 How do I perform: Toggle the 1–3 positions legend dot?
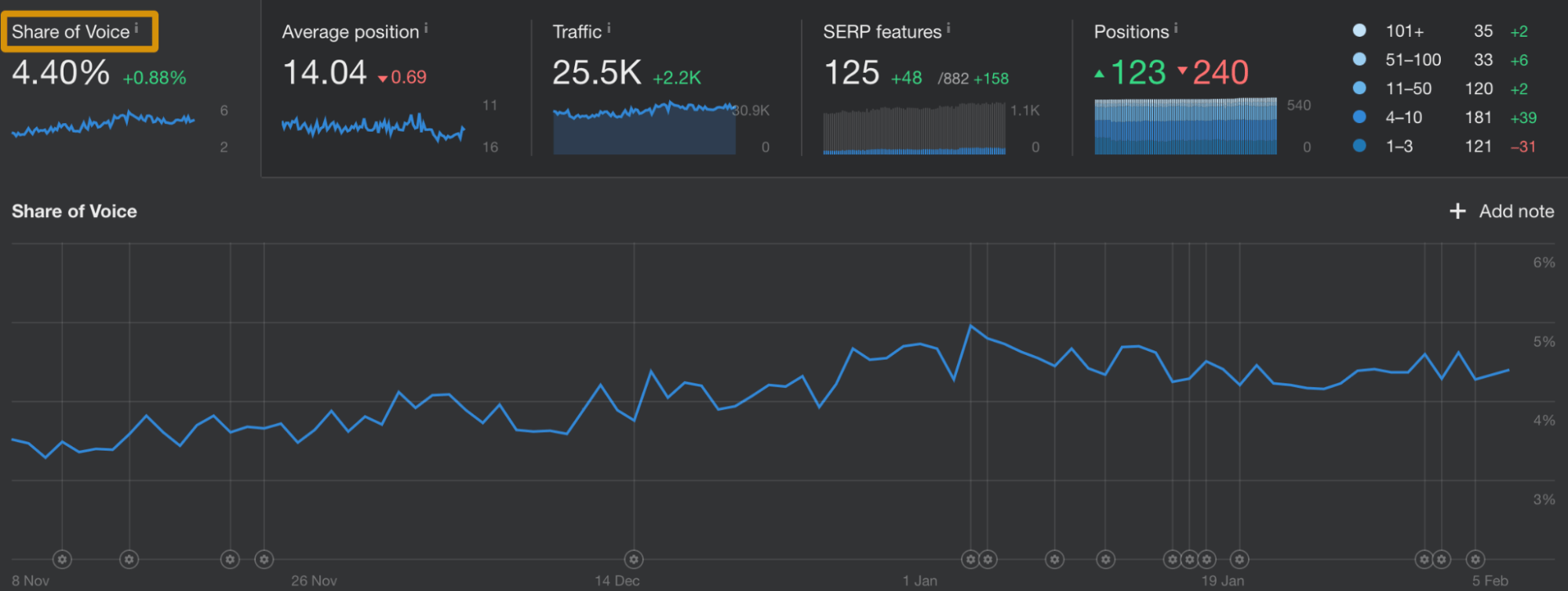tap(1359, 146)
